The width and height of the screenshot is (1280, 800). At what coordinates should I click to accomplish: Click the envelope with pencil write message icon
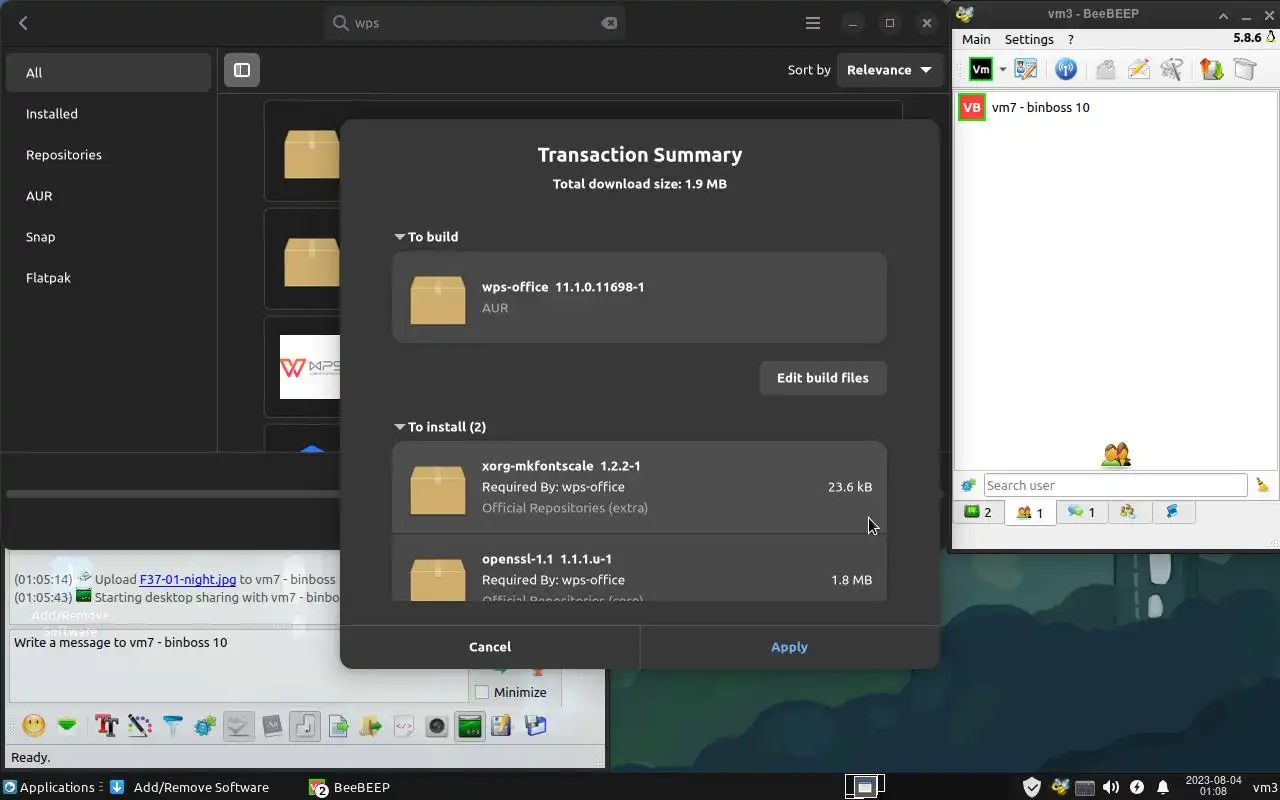pos(1138,69)
